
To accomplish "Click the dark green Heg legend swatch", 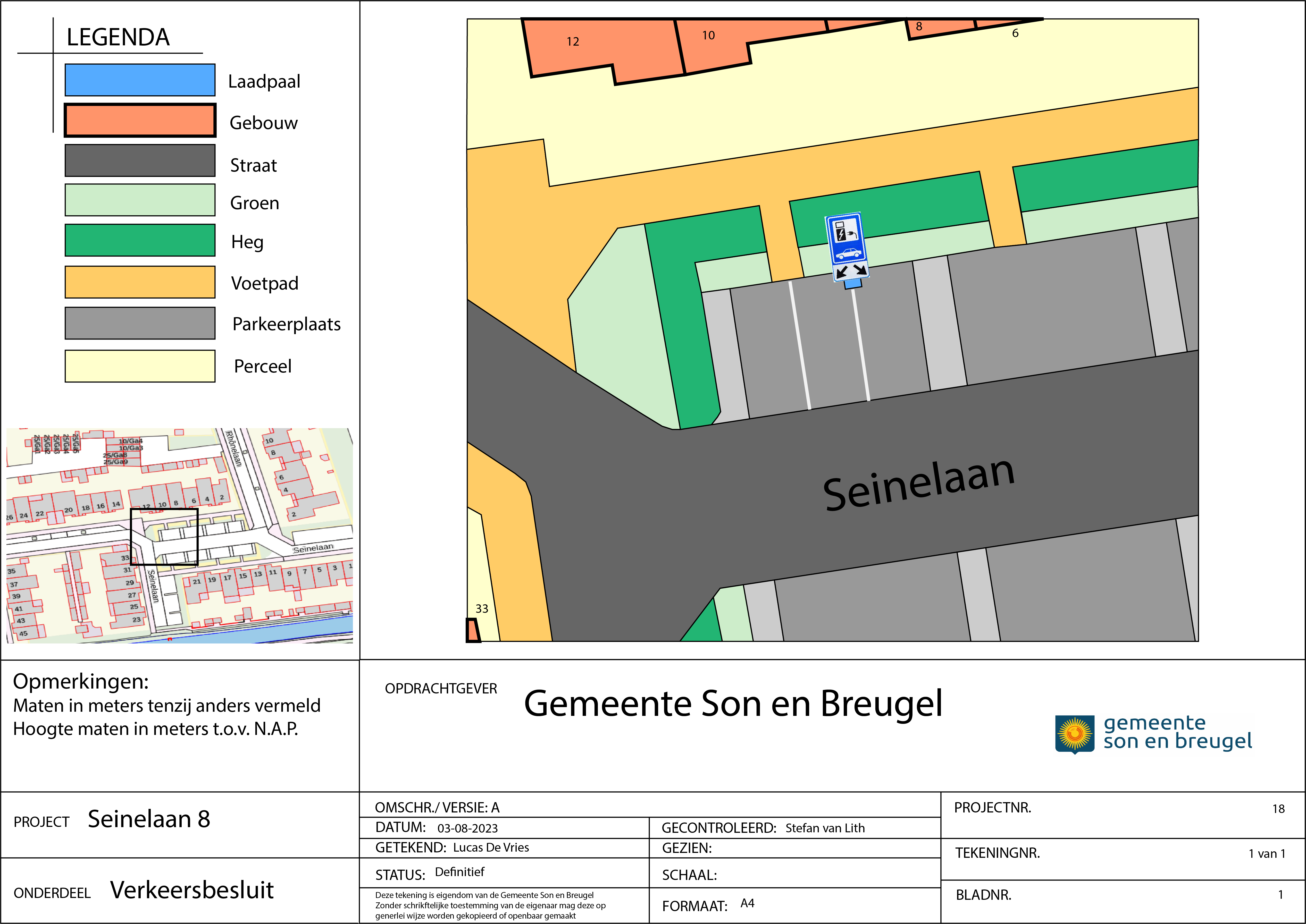I will coord(140,241).
